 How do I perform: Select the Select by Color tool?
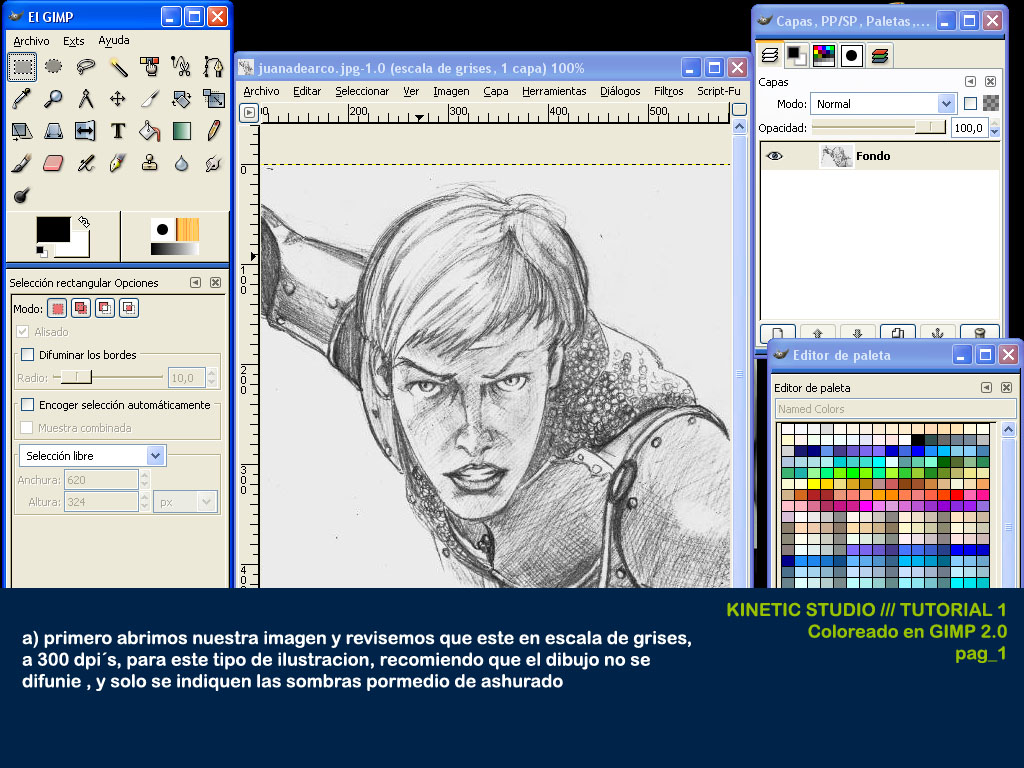tap(150, 67)
